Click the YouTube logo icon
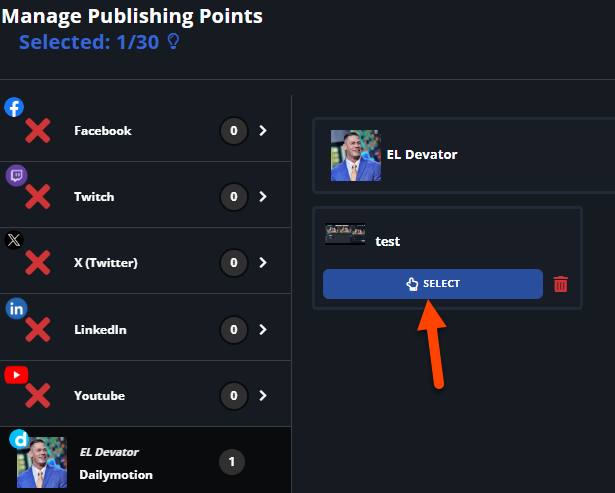The height and width of the screenshot is (493, 615). pos(16,375)
